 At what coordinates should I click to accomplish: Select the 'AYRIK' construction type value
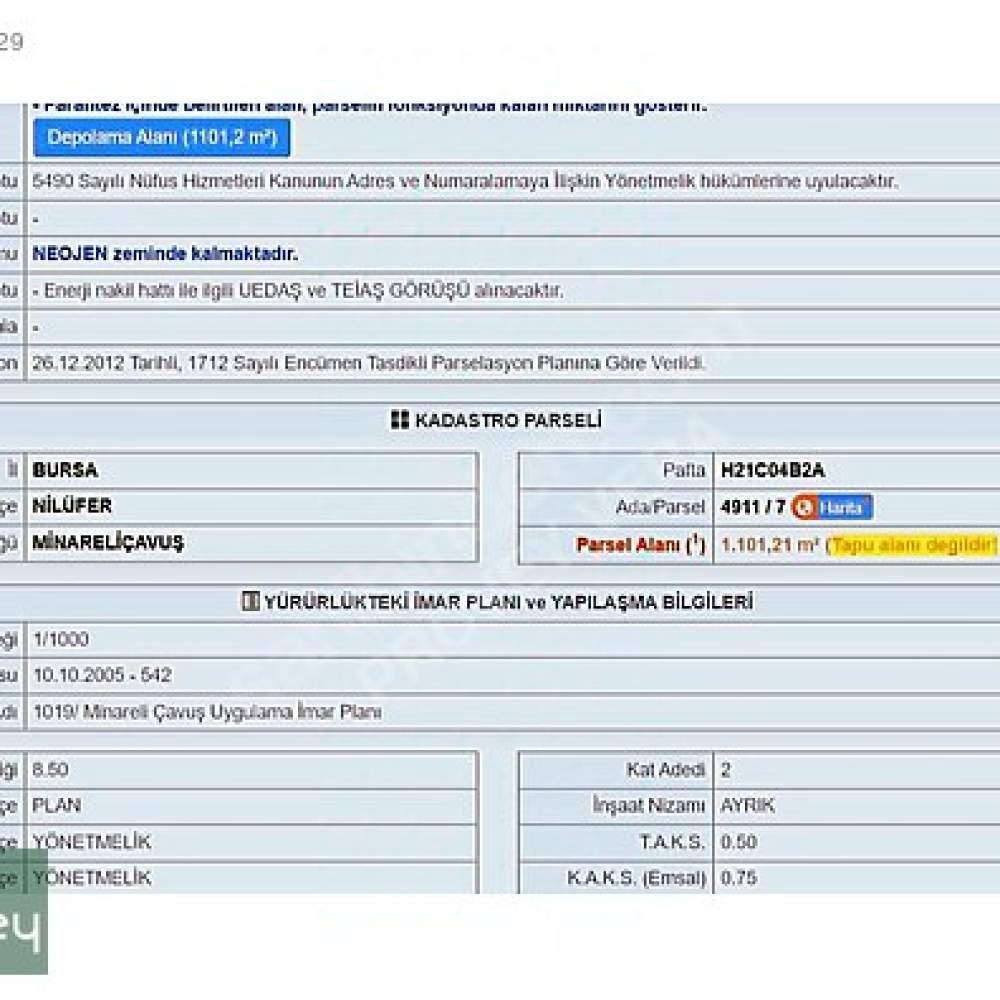click(747, 805)
